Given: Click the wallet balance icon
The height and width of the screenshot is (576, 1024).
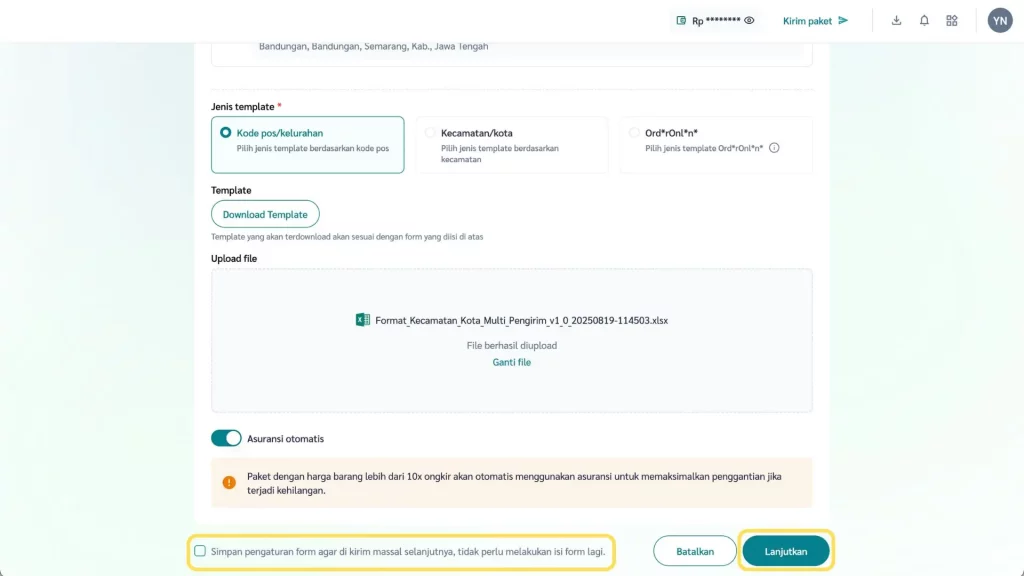Looking at the screenshot, I should point(681,21).
